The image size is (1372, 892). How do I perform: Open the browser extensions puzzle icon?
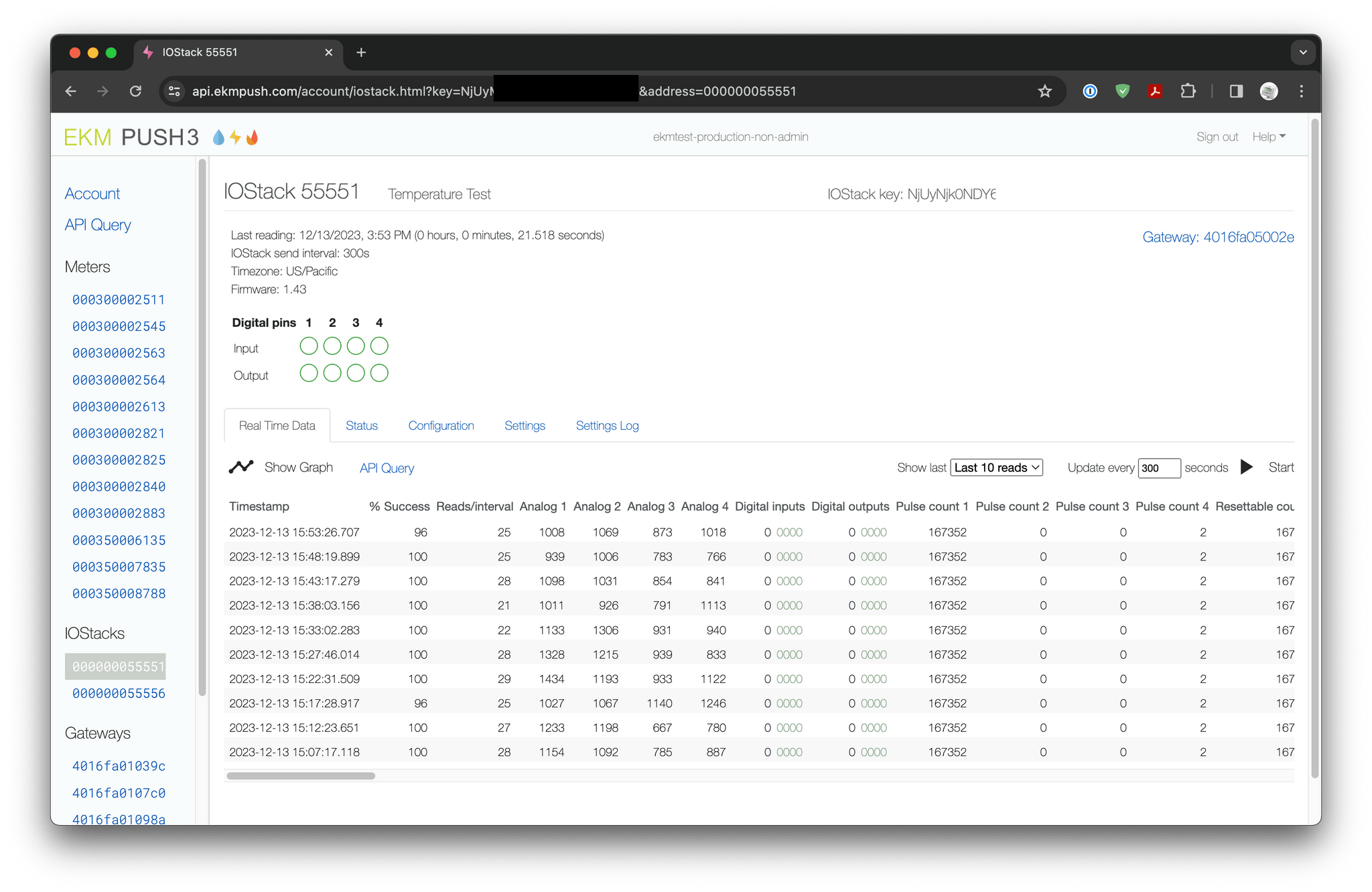(x=1188, y=91)
